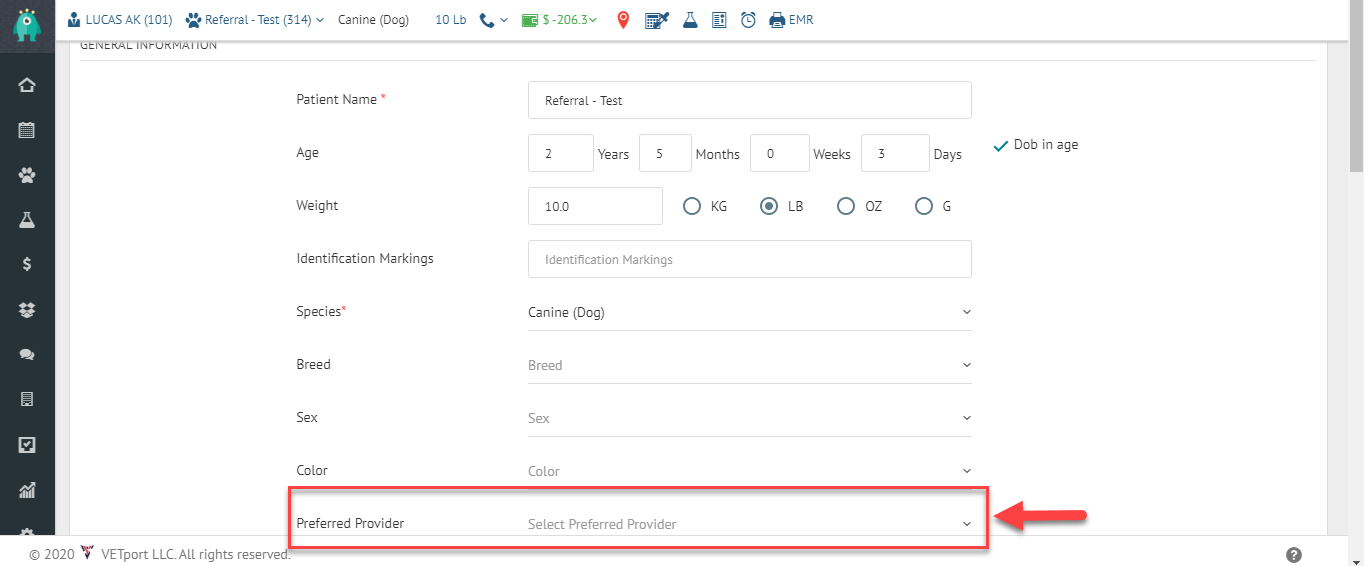Screen dimensions: 1364x566
Task: Click the dollar billing icon in sidebar
Action: [27, 264]
